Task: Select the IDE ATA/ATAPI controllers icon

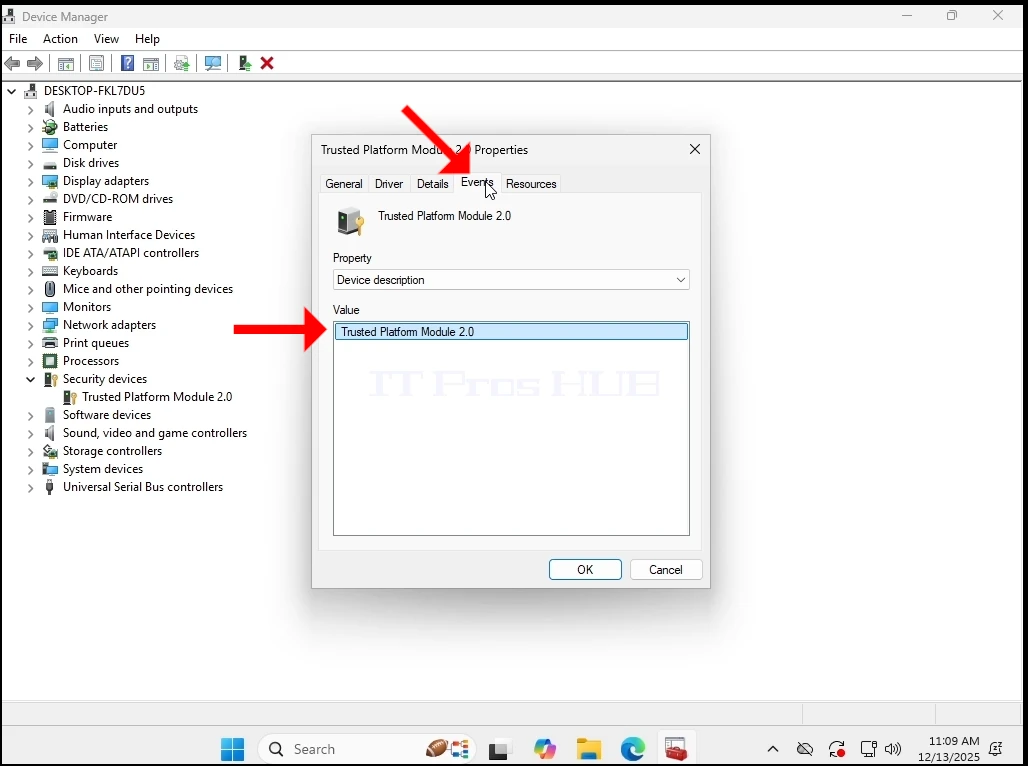Action: [50, 253]
